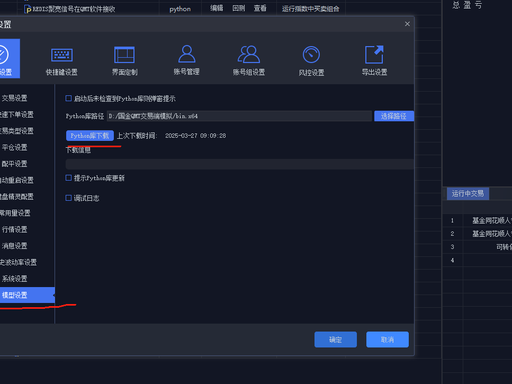Close the settings dialog with the X

point(407,24)
